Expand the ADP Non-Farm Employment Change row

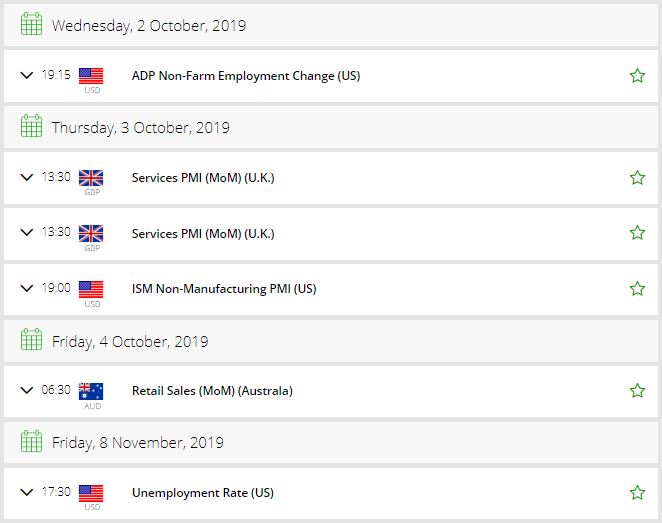[27, 76]
